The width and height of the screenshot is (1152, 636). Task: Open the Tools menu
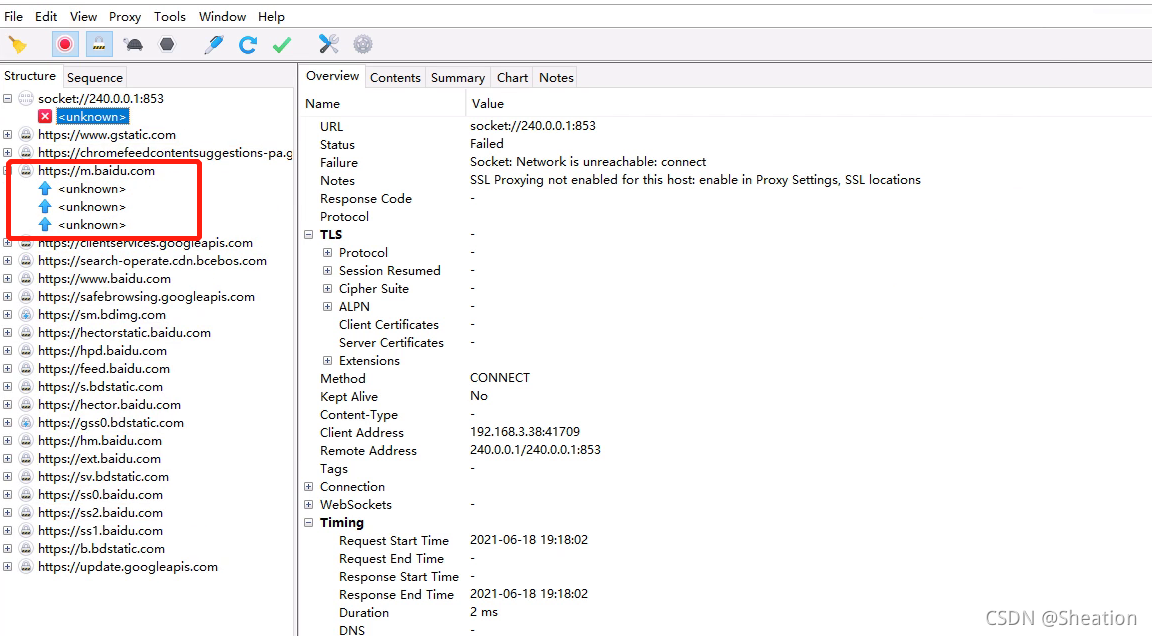click(170, 16)
